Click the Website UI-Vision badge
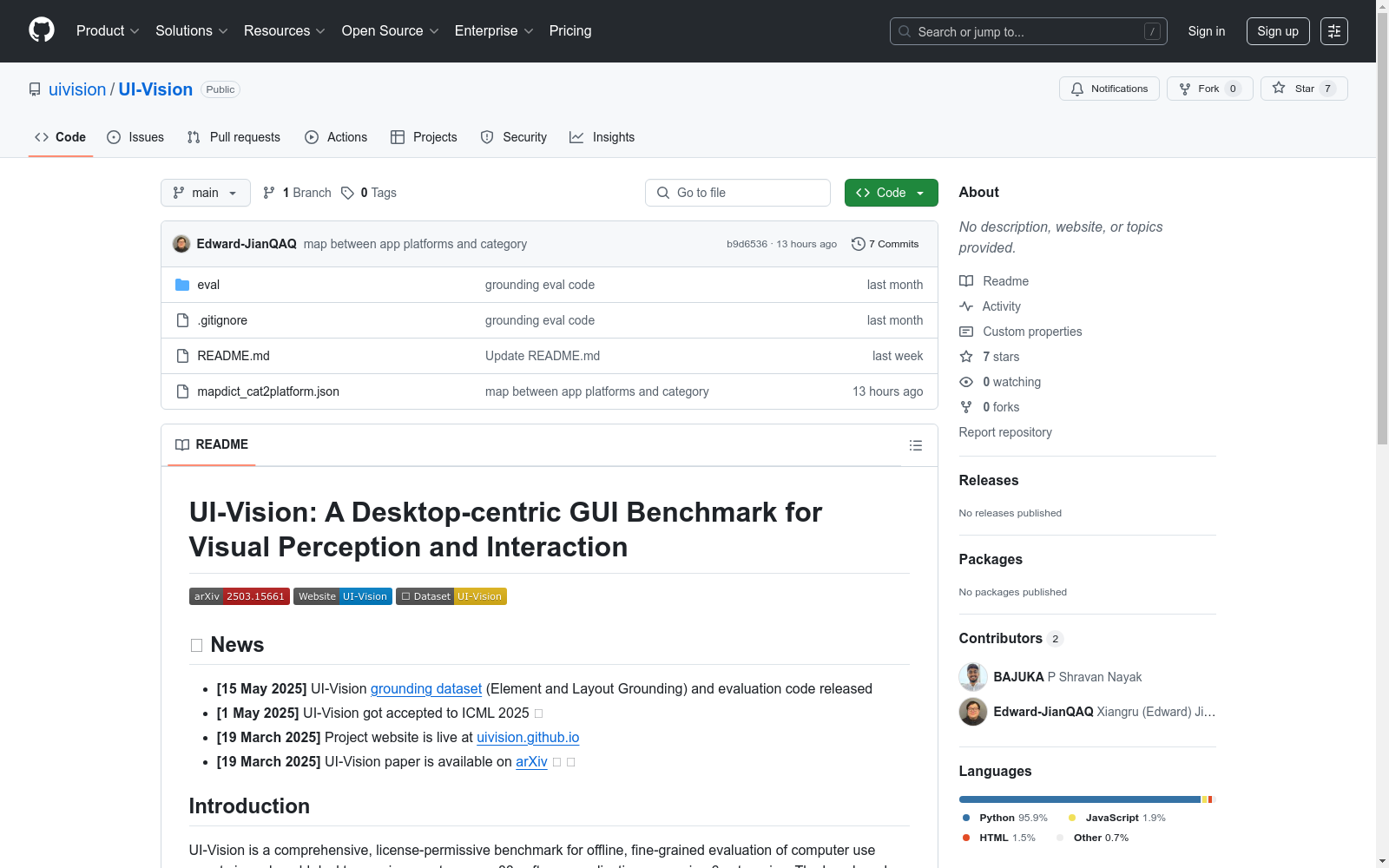The width and height of the screenshot is (1389, 868). [343, 596]
